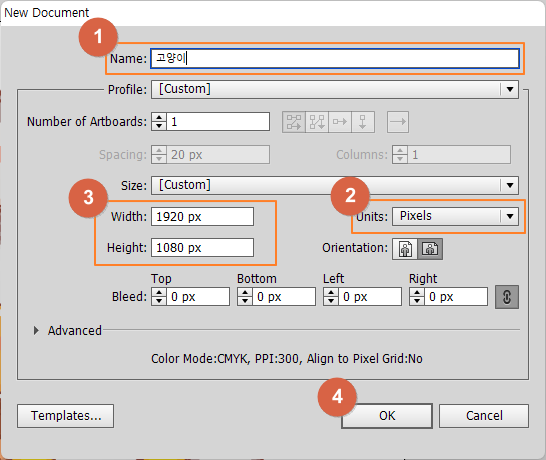Select the Grid by Row artboard layout icon
Viewport: 546px width, 460px height.
point(294,122)
